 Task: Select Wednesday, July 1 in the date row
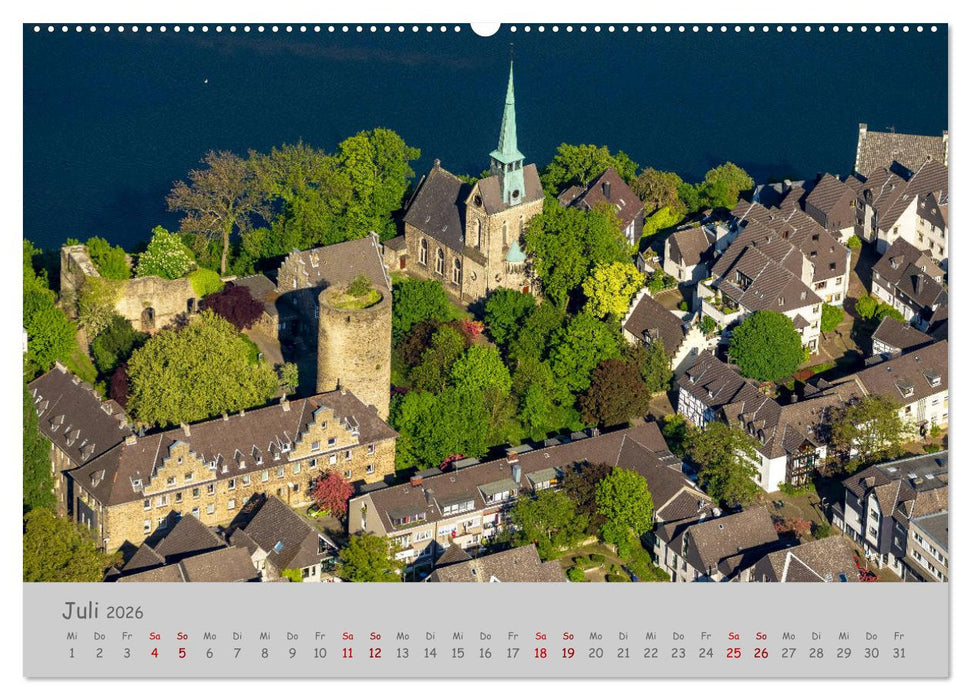(x=71, y=653)
